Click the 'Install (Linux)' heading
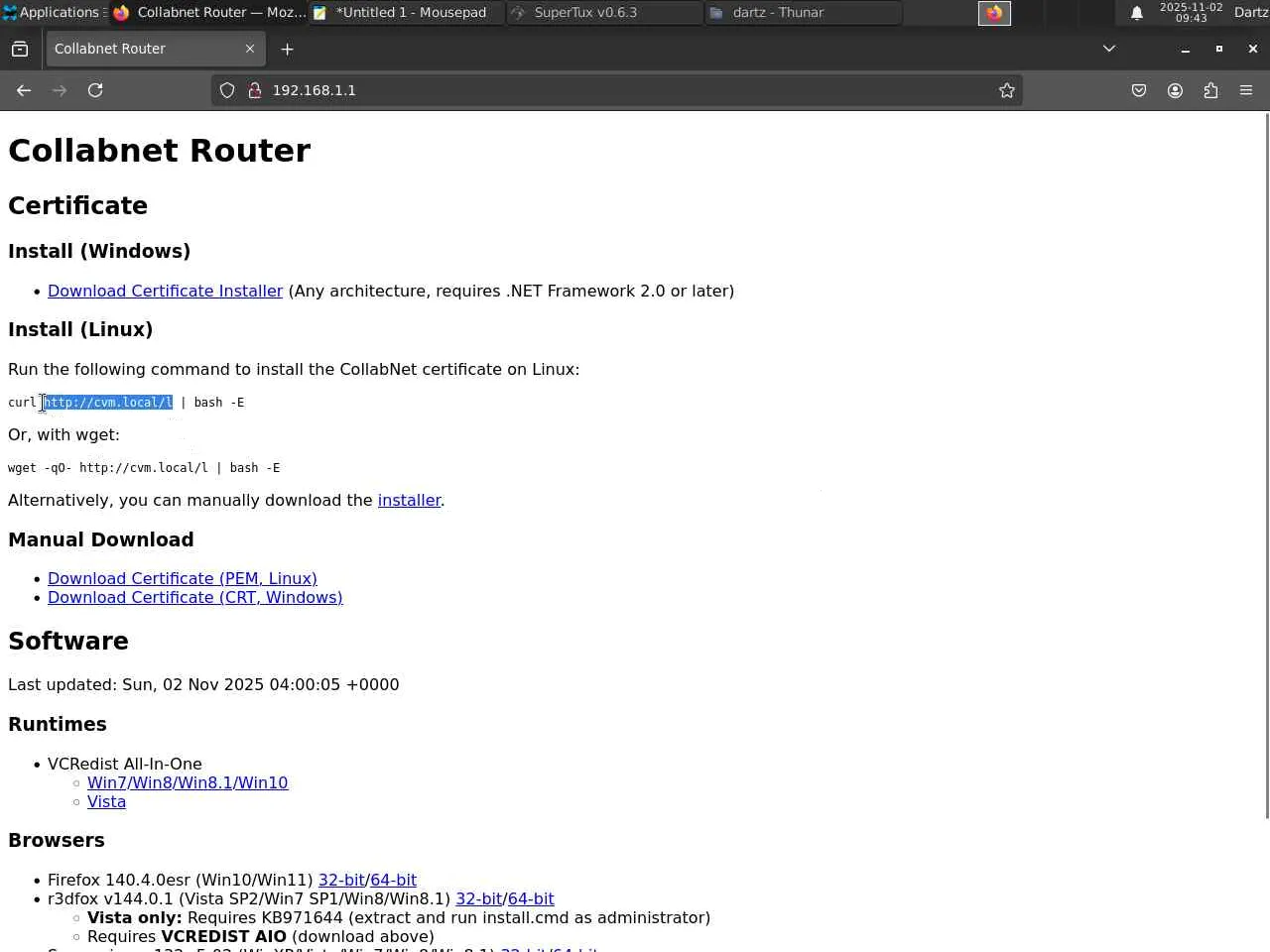Viewport: 1270px width, 952px height. coord(80,329)
